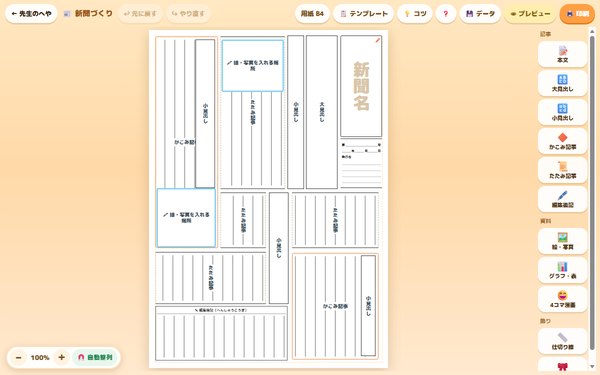Add a 本文 body text block
600x375 pixels.
point(562,54)
